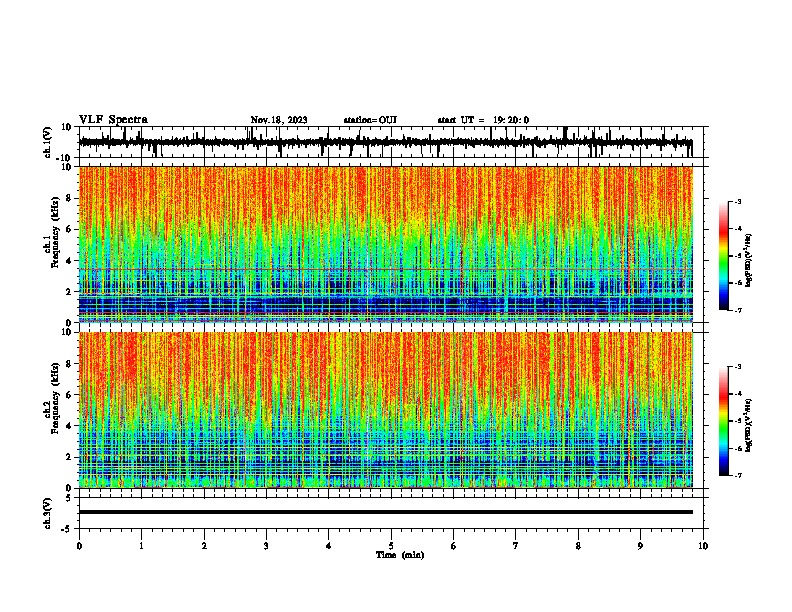Click the ch.1 color bar 'log(PSD)' label
This screenshot has height=612, width=792.
[x=749, y=260]
